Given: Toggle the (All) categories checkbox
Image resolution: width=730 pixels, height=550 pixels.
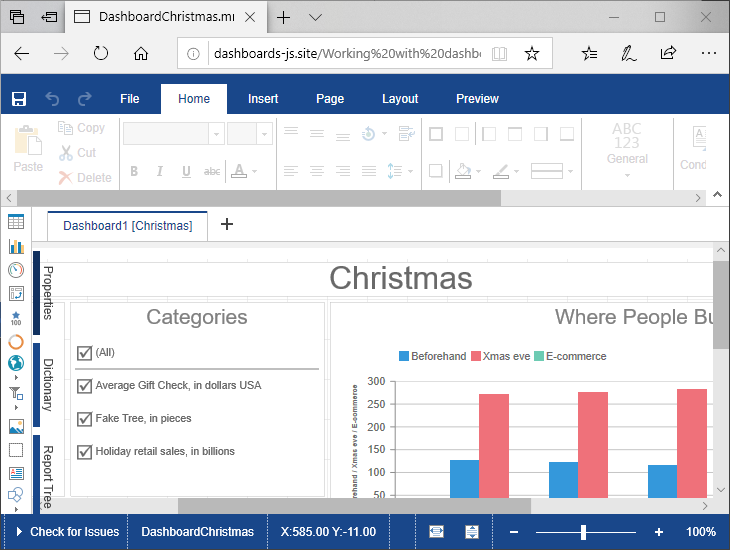Looking at the screenshot, I should click(x=84, y=353).
